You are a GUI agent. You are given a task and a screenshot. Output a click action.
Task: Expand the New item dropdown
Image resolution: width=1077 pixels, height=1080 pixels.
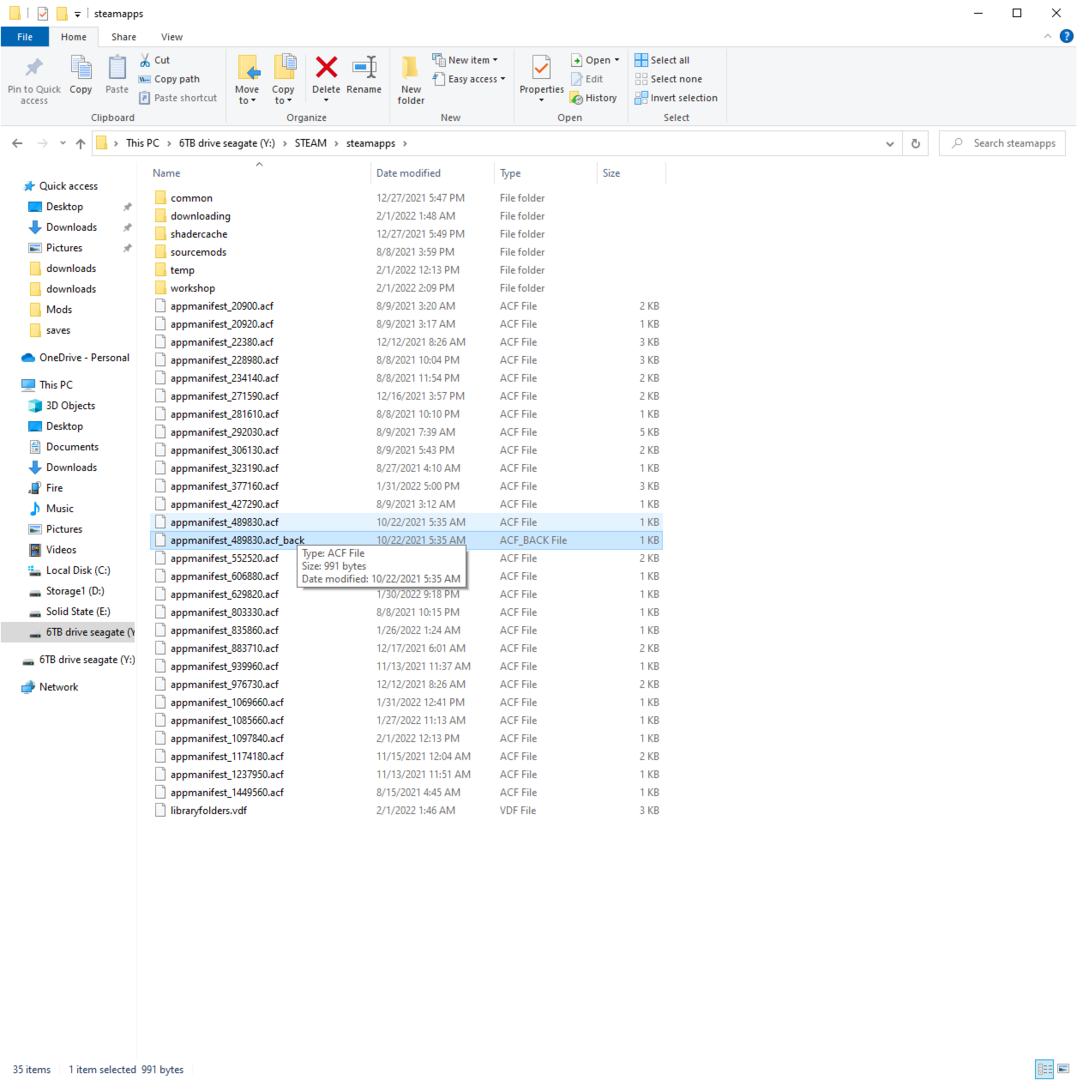(495, 60)
